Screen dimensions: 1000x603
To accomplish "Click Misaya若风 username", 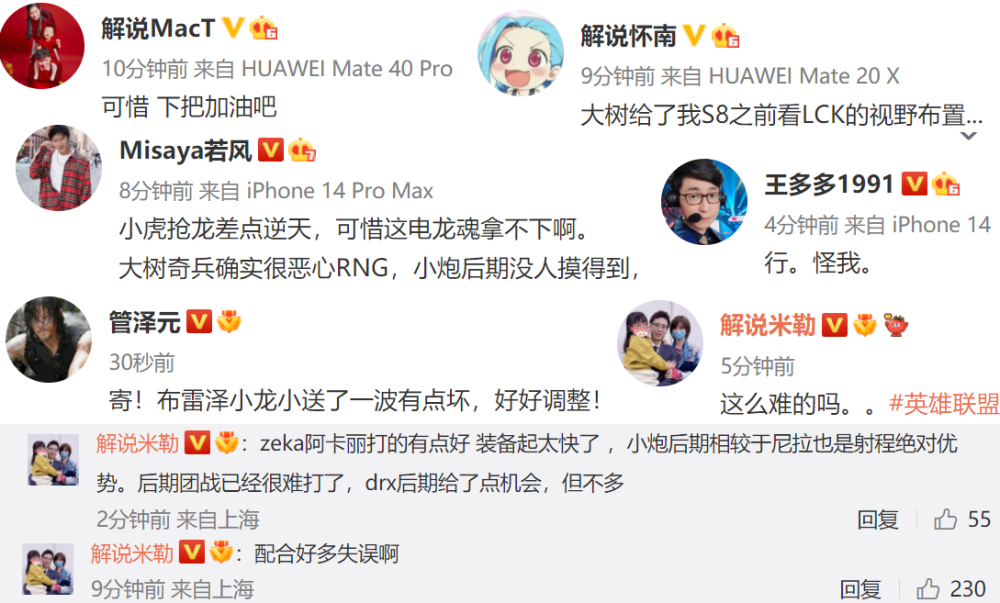I will pos(186,150).
